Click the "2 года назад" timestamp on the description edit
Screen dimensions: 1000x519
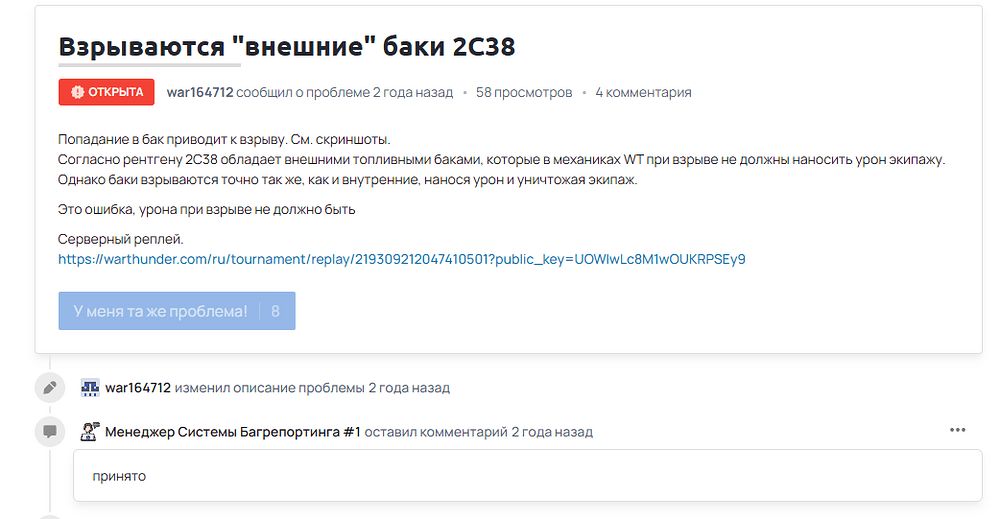pos(409,387)
